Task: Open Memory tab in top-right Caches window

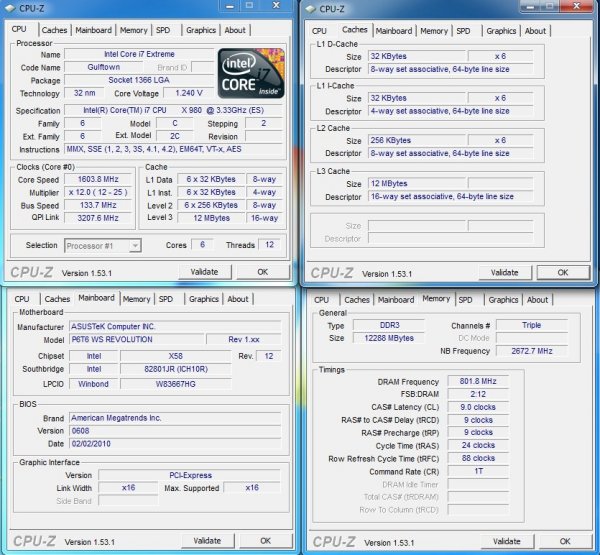Action: click(434, 31)
